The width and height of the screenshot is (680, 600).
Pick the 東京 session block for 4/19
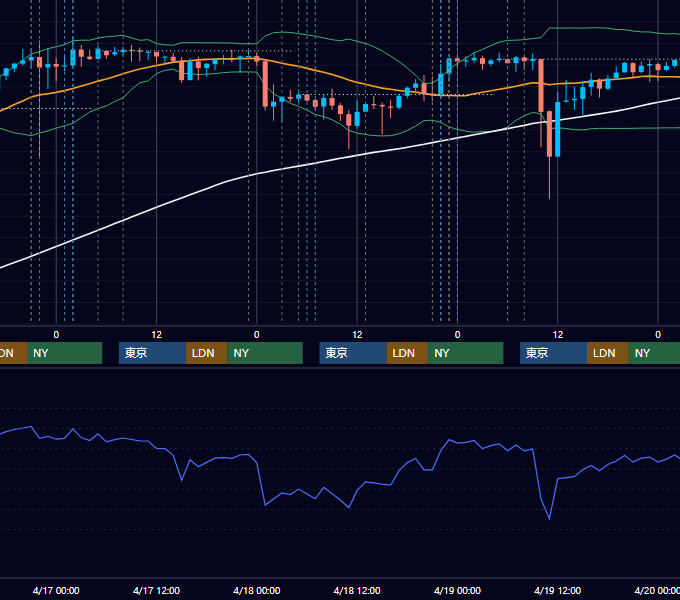[553, 353]
